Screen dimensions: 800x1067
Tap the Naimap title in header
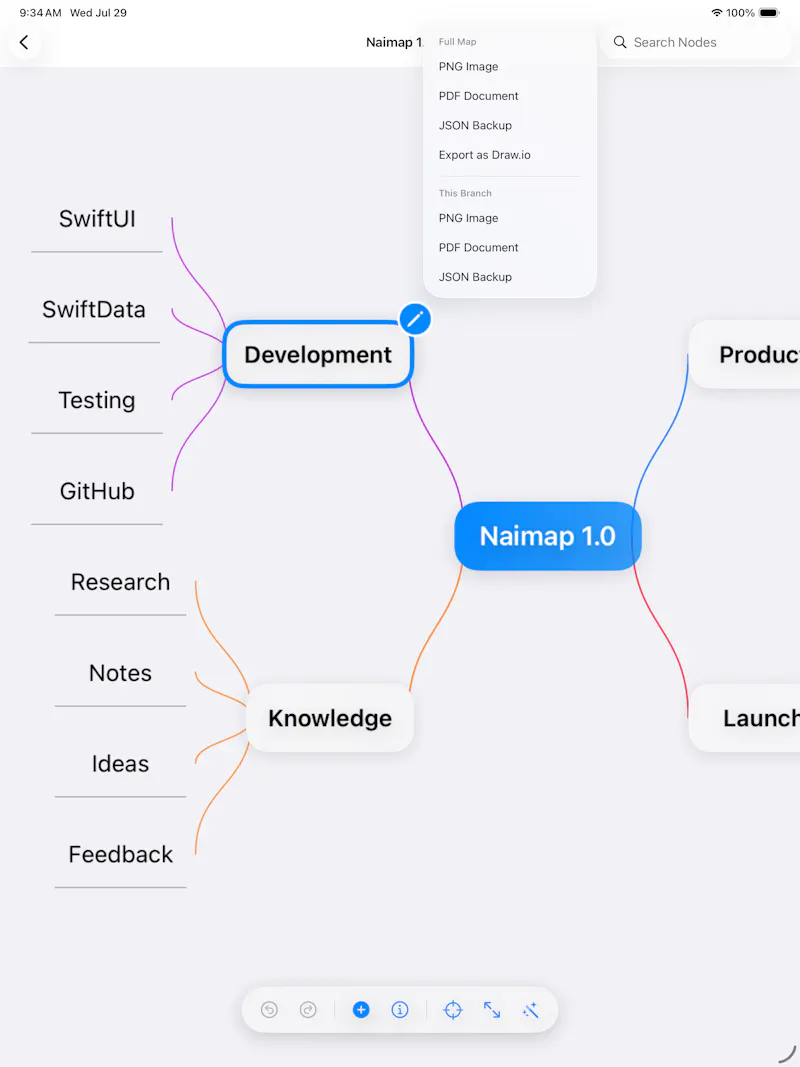click(394, 42)
